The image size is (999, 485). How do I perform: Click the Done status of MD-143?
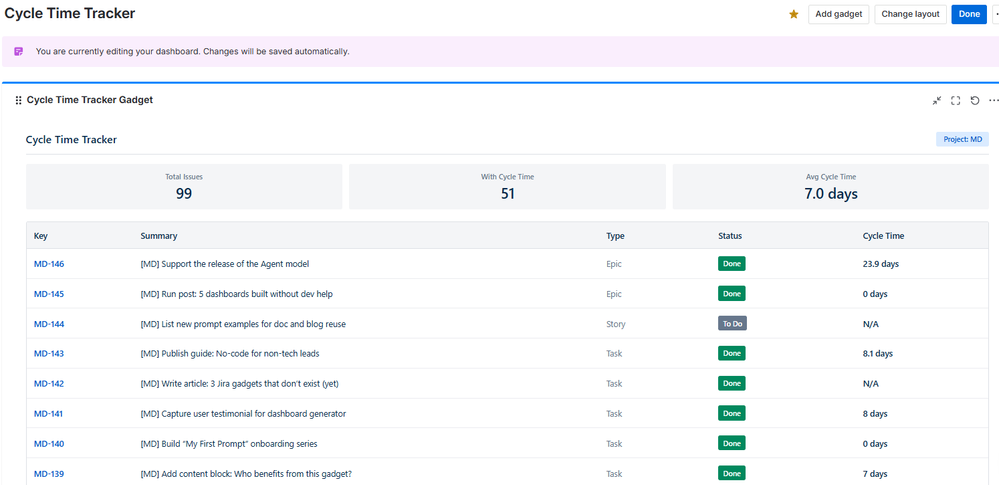tap(731, 353)
